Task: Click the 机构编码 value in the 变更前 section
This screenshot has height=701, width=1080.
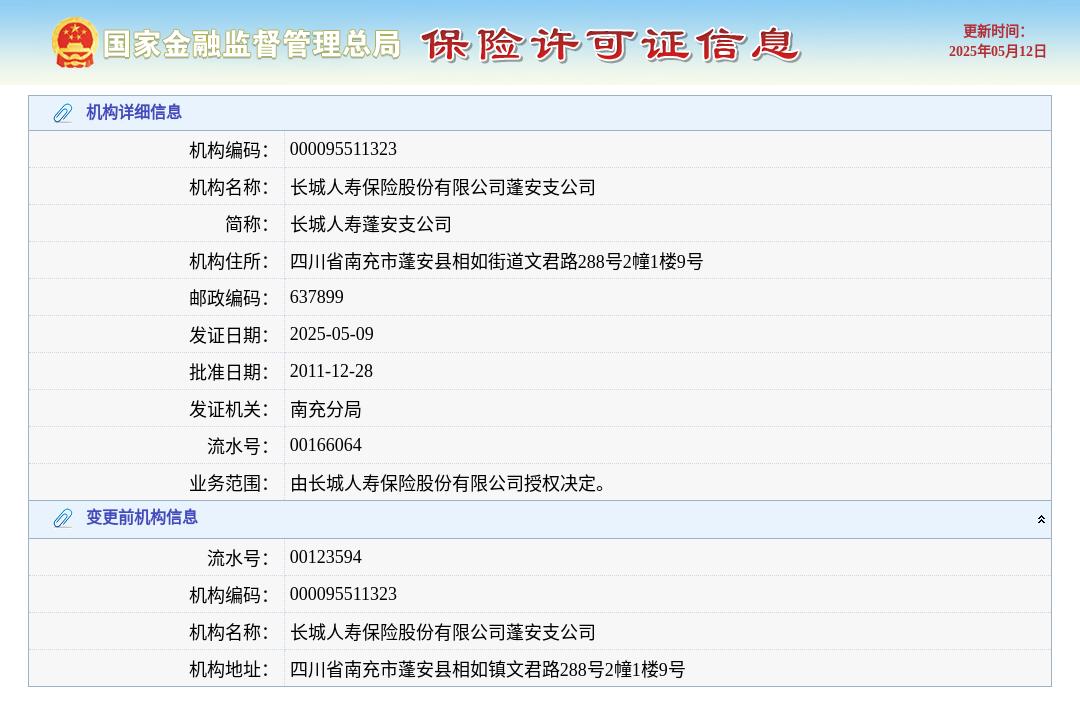Action: point(343,594)
